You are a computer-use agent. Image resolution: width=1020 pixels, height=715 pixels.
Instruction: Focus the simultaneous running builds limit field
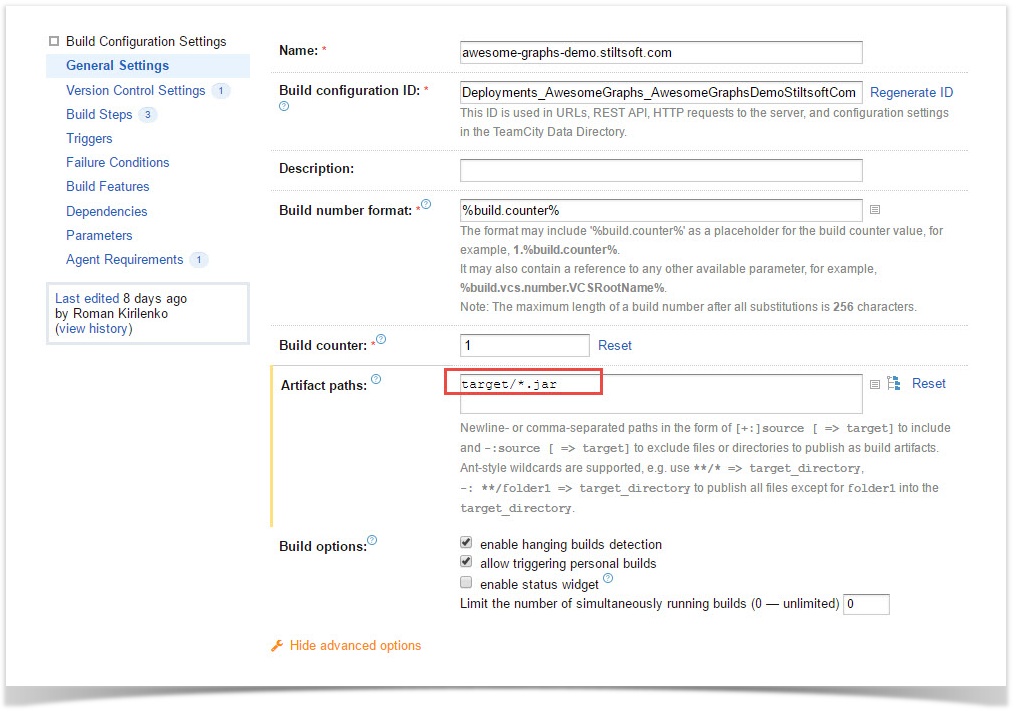pos(866,604)
